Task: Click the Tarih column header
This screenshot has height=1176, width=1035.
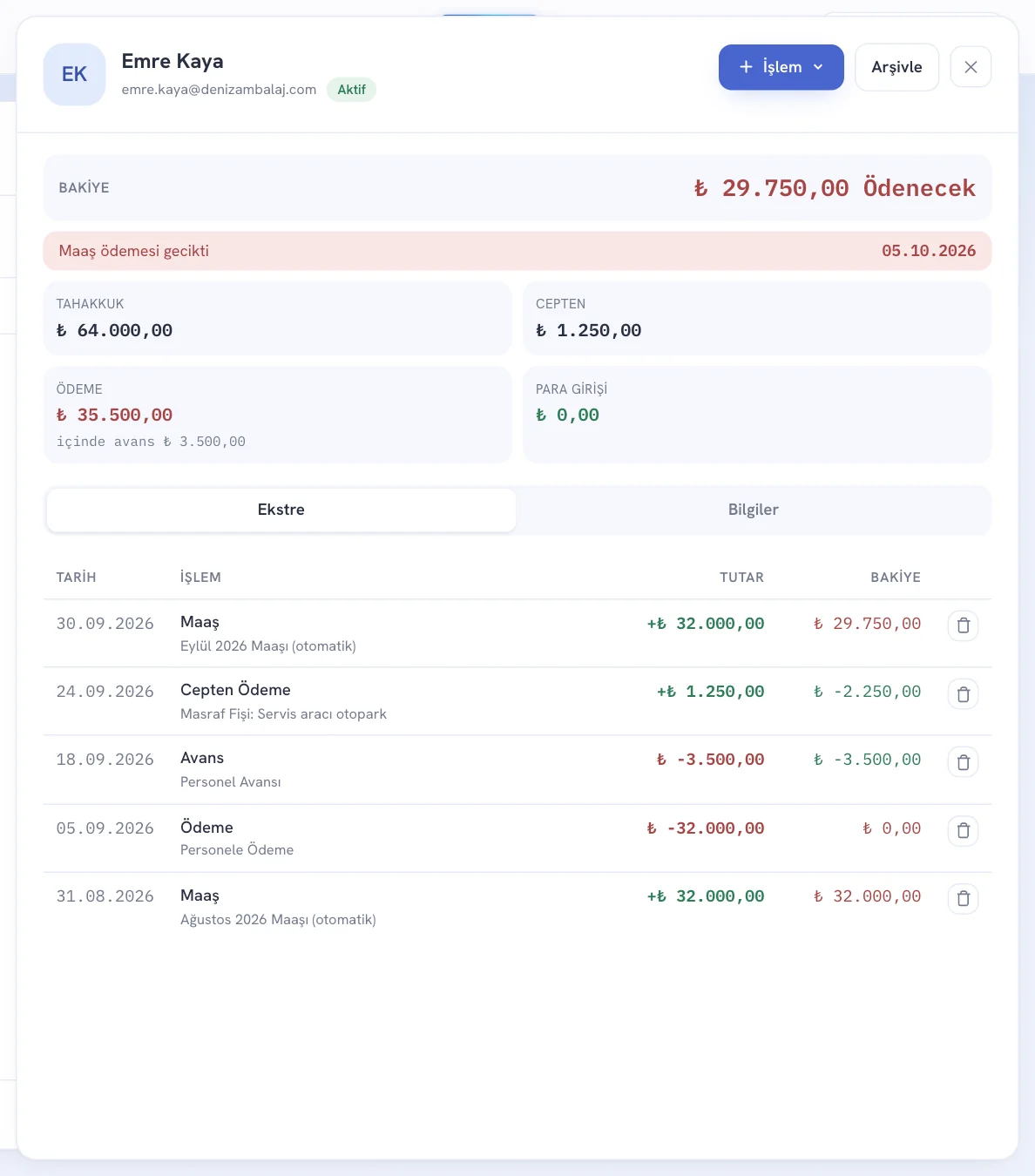Action: tap(77, 578)
